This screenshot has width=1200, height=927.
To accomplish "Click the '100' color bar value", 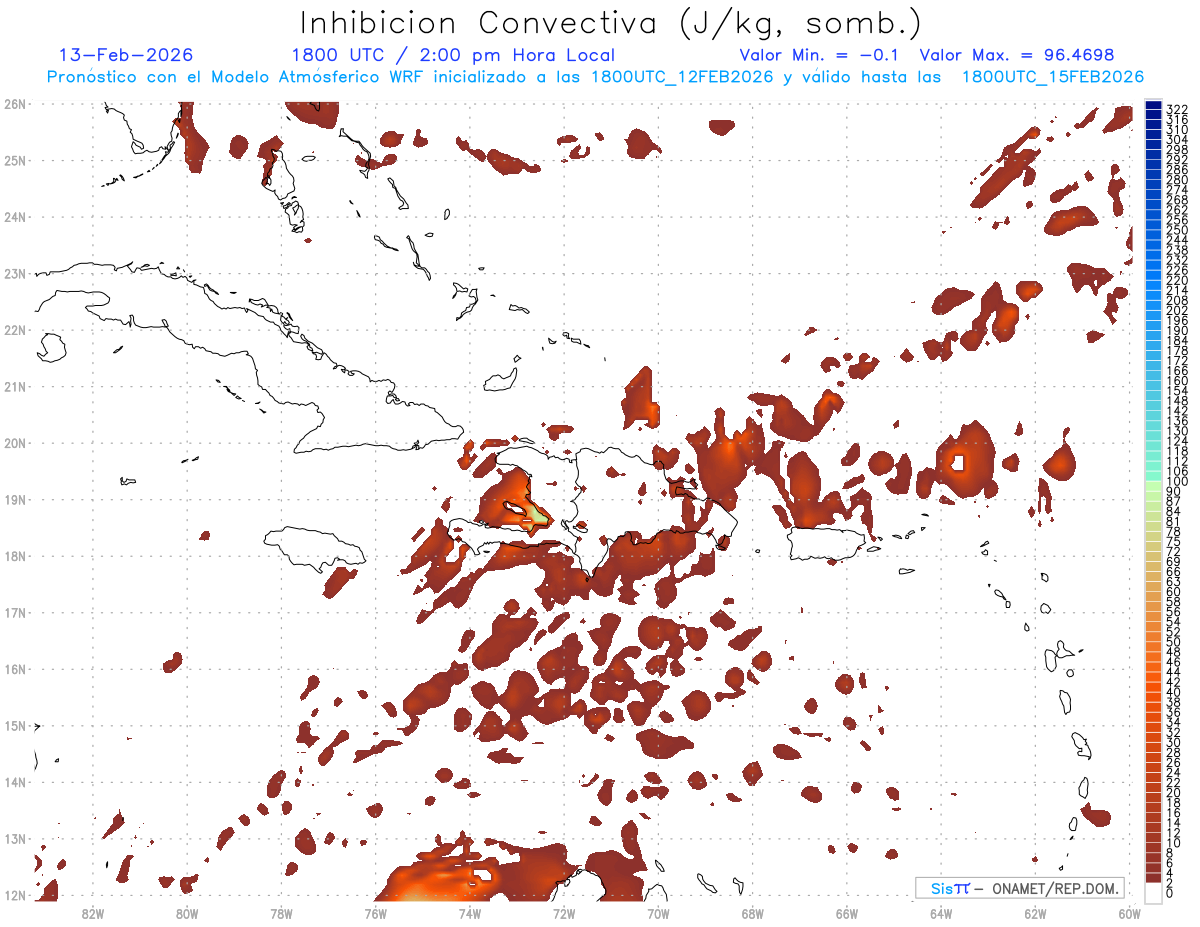I will (1177, 482).
